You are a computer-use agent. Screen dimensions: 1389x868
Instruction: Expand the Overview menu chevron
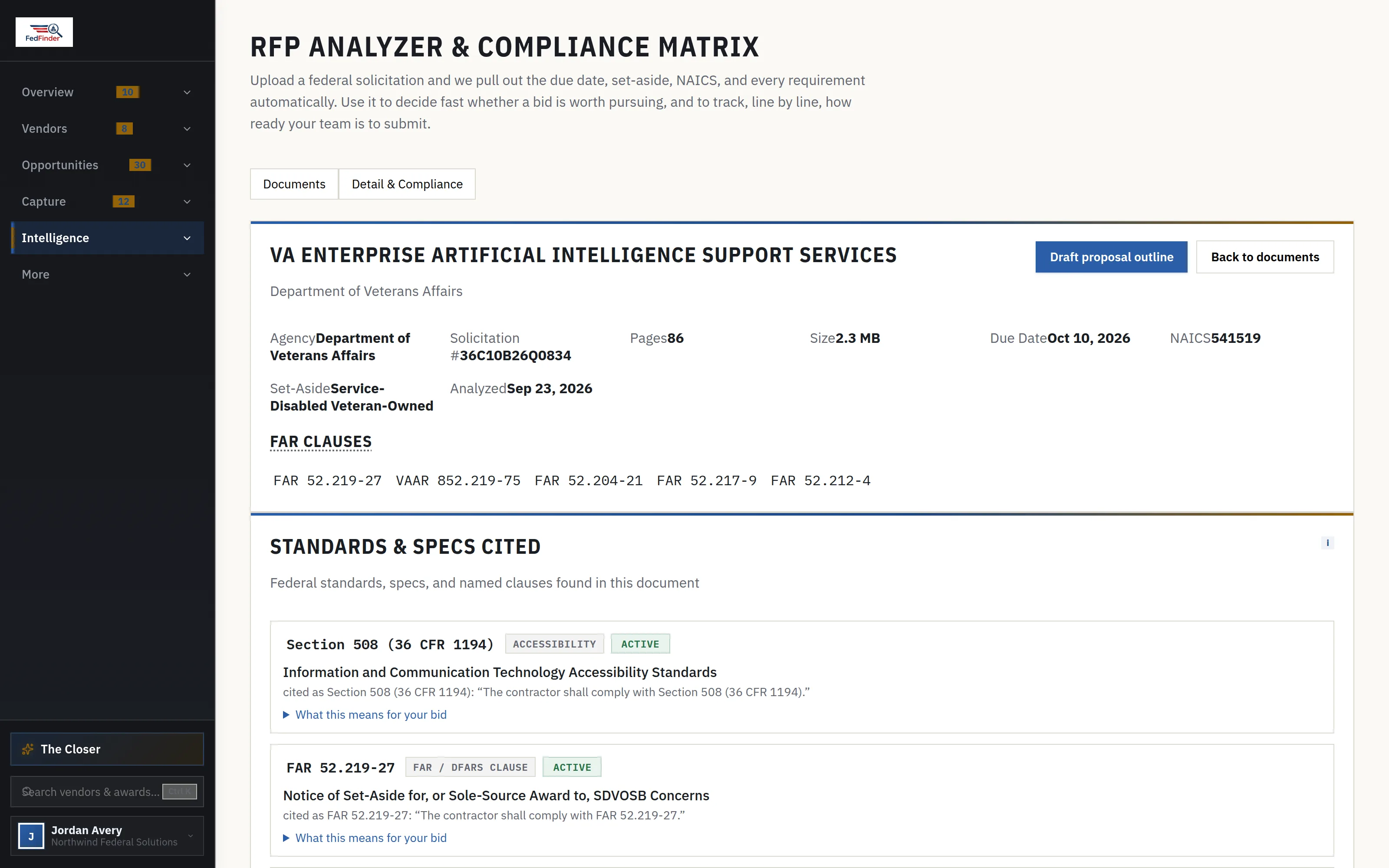(187, 92)
